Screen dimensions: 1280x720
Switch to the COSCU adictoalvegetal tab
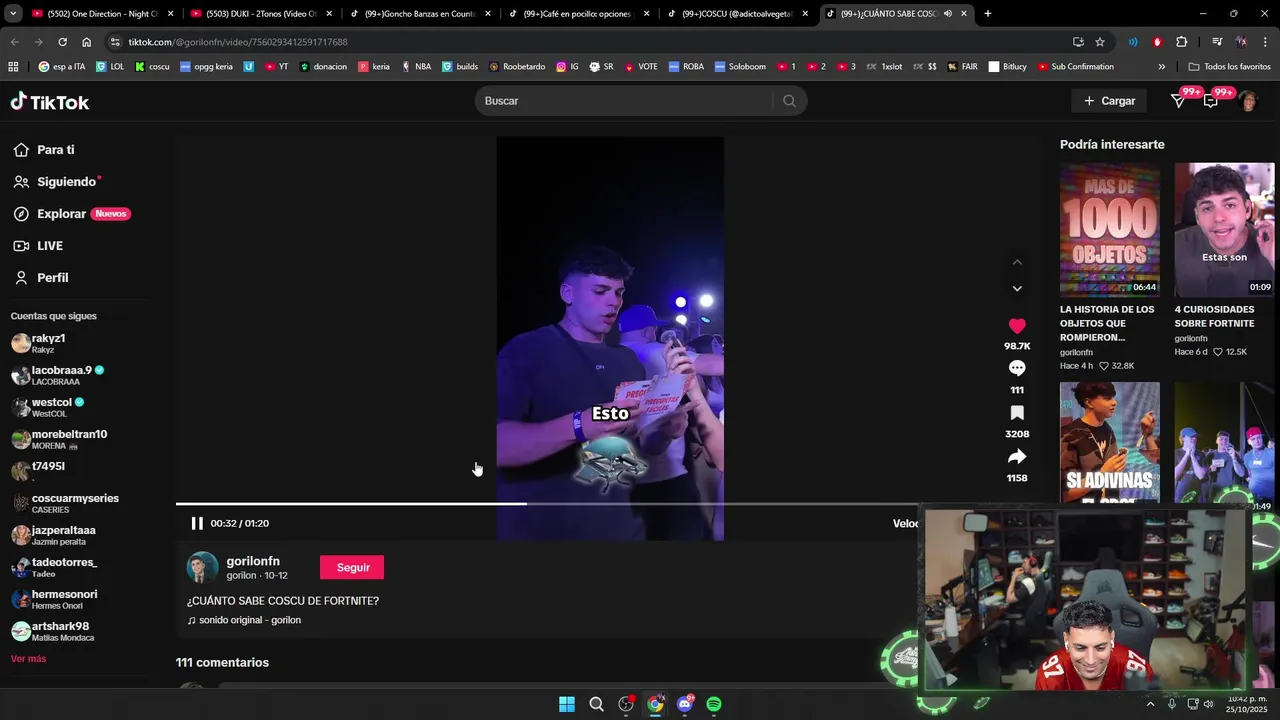pyautogui.click(x=736, y=14)
